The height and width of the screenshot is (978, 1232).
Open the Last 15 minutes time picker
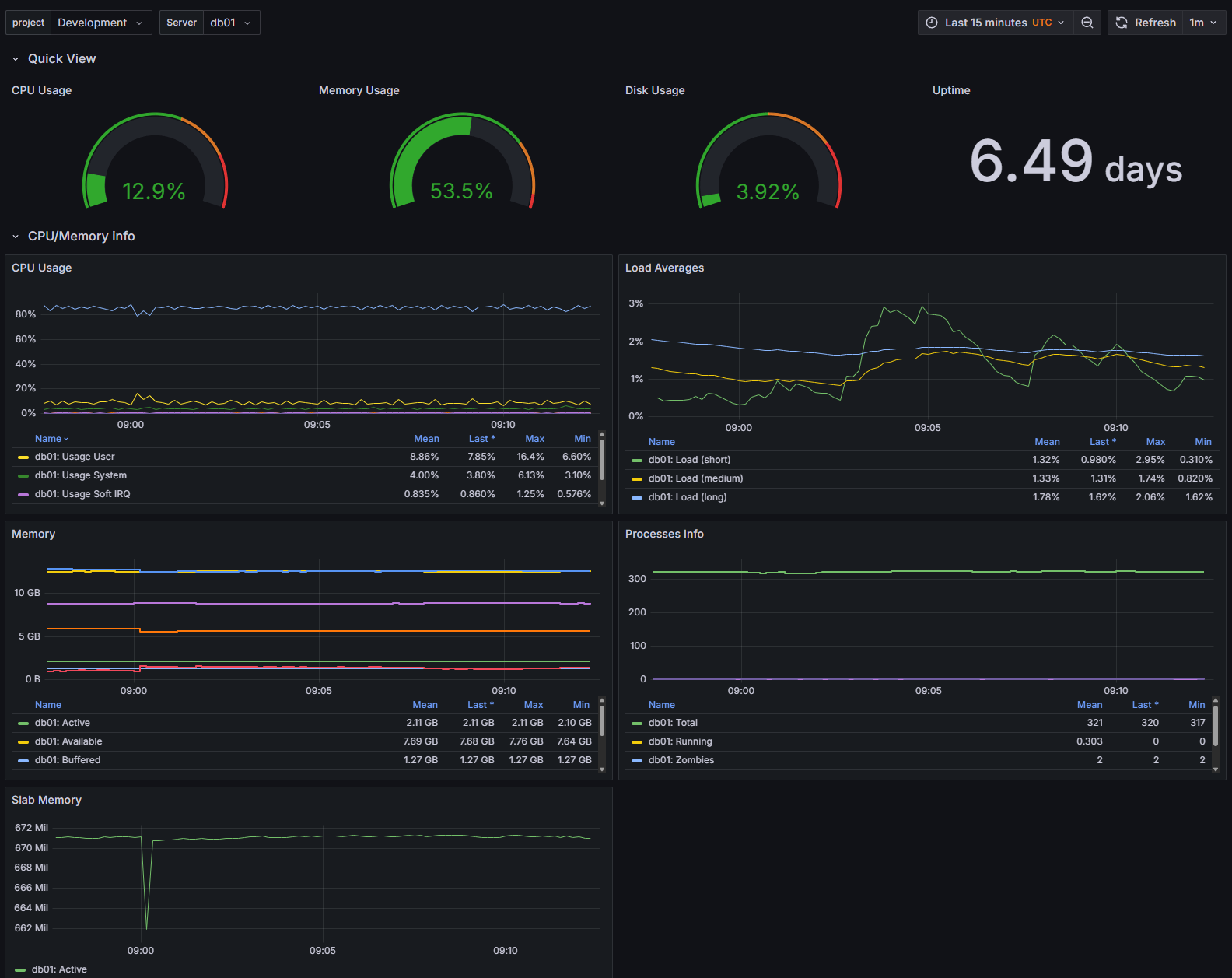(996, 23)
